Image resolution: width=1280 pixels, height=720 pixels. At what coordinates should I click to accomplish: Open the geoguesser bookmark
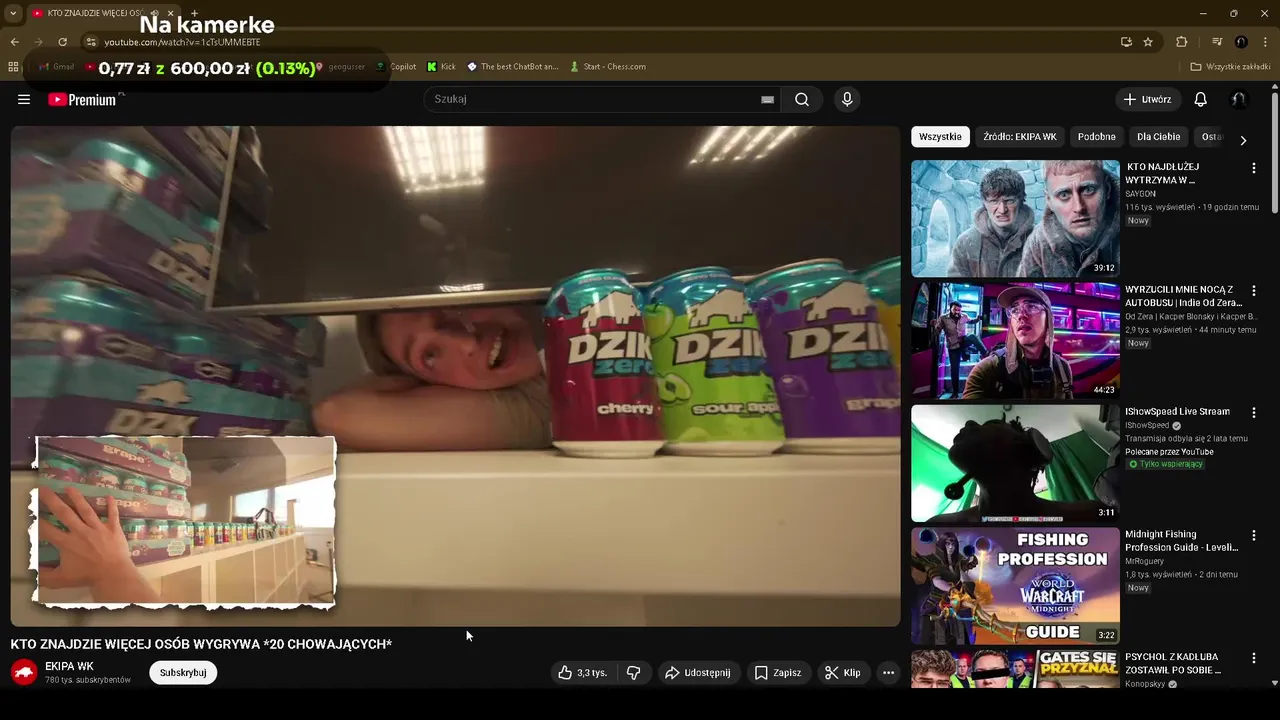(x=340, y=67)
